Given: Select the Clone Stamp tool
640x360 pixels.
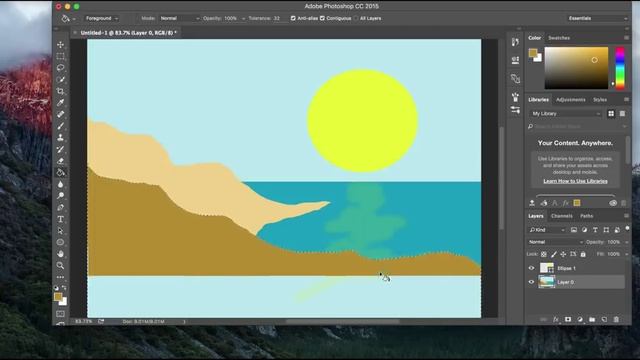Looking at the screenshot, I should click(x=60, y=138).
